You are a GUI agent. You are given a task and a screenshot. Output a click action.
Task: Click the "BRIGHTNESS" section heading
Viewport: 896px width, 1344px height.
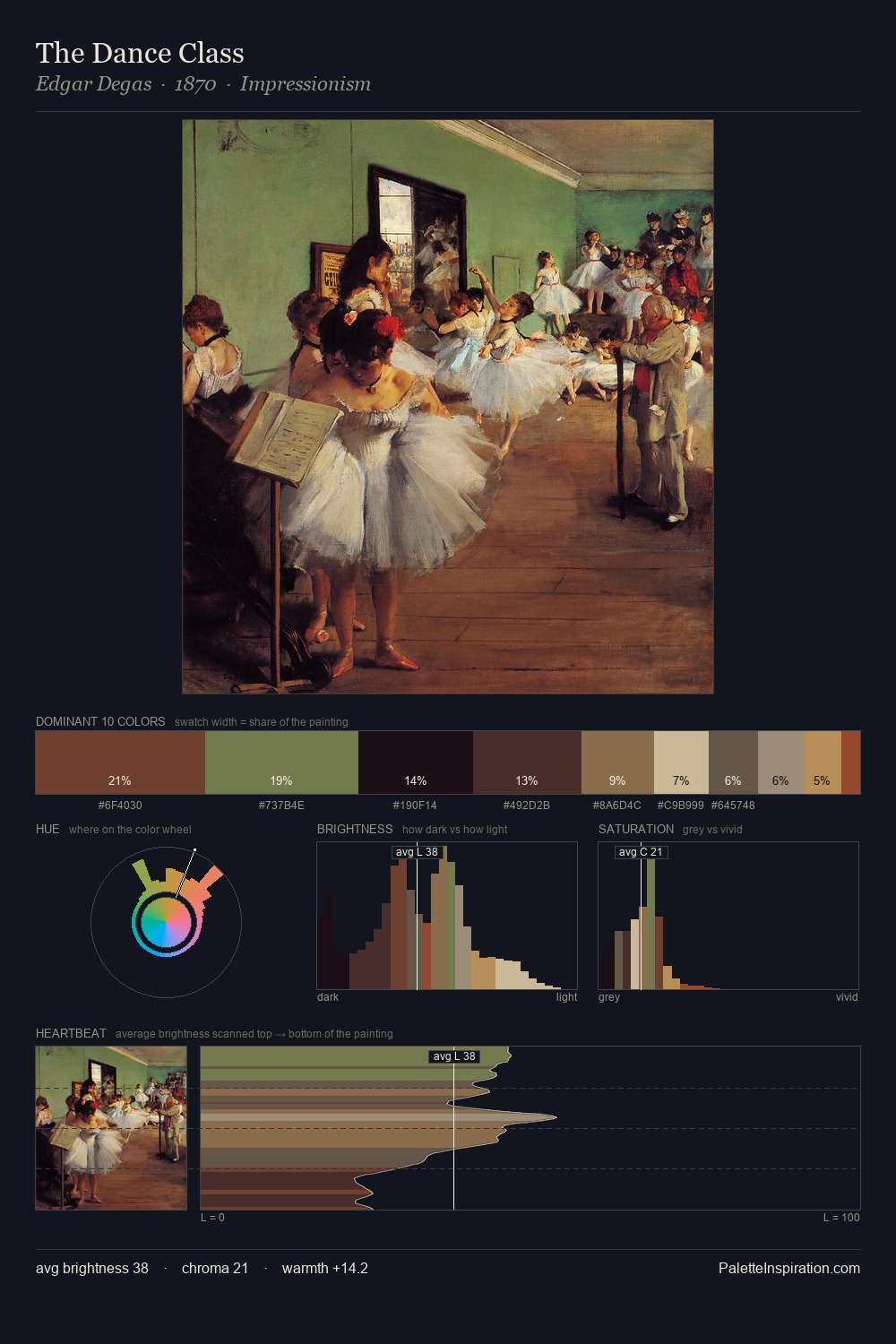(355, 829)
